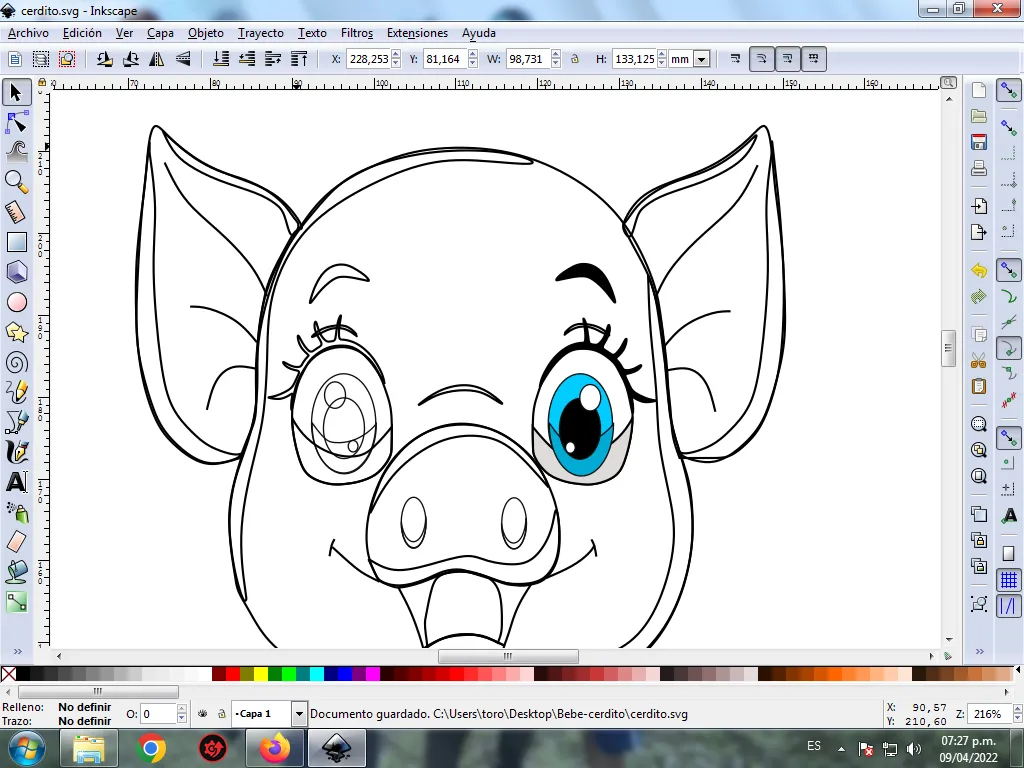Click Rotate 90 degrees counter-clockwise icon
Screen dimensions: 1024x768
pyautogui.click(x=104, y=59)
